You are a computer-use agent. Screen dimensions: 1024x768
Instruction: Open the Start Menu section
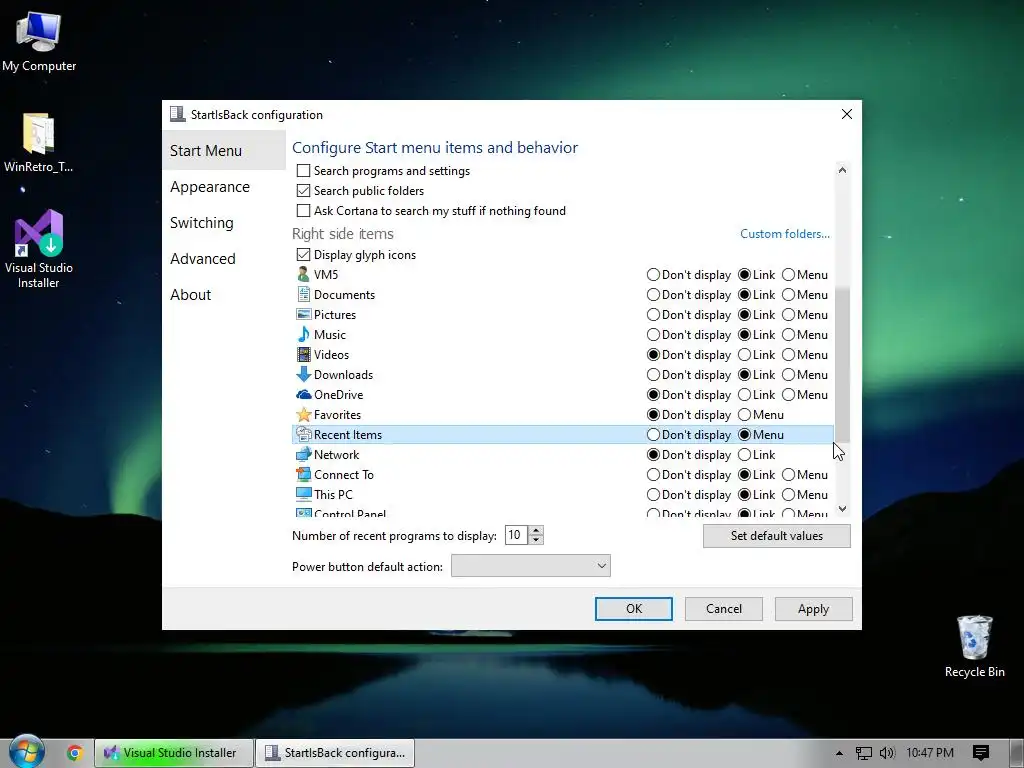pos(224,150)
